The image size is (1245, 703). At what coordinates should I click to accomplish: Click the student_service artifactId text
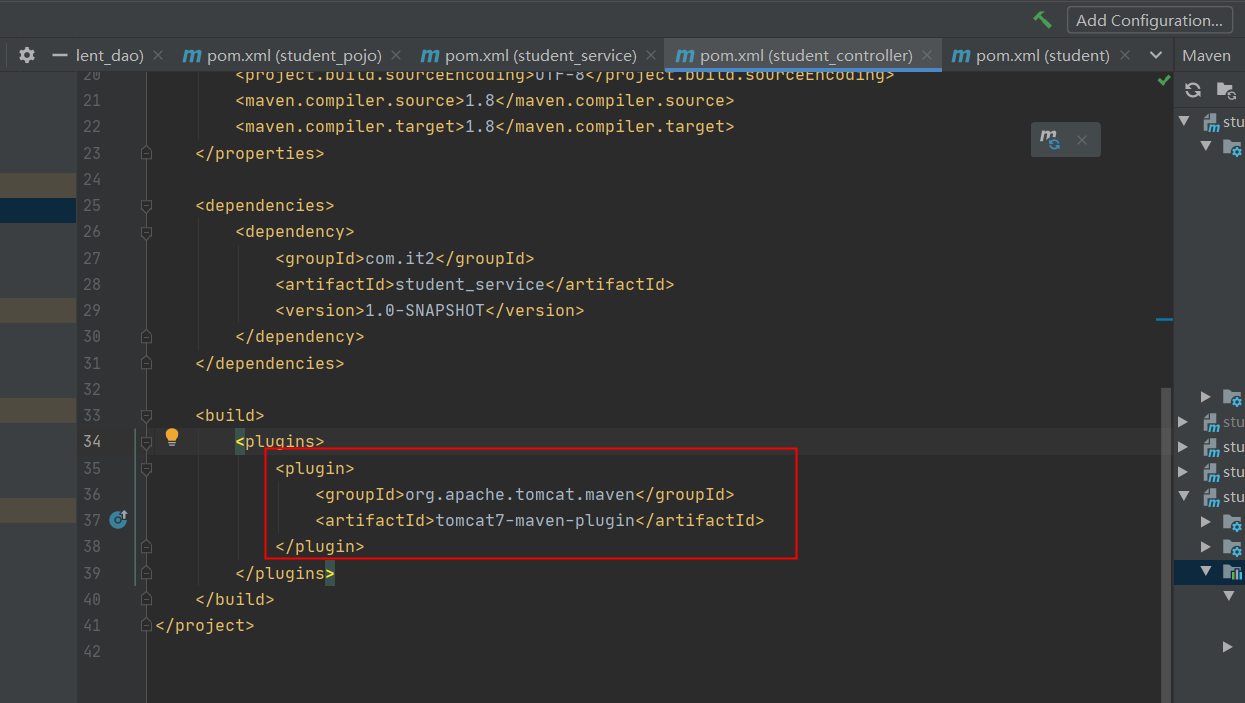tap(470, 284)
